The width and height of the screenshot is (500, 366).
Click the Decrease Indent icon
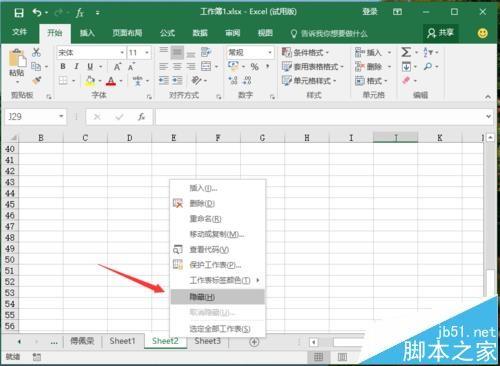pyautogui.click(x=163, y=80)
